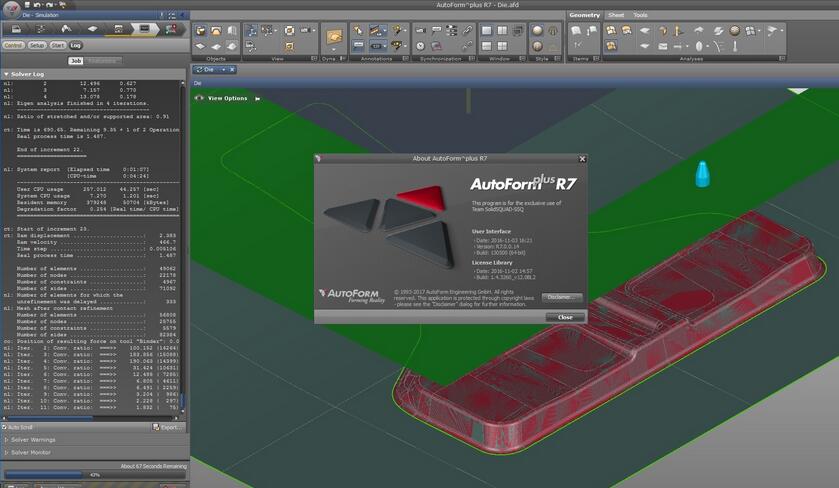The width and height of the screenshot is (839, 488).
Task: Click the Save icon in quick access bar
Action: pos(28,5)
